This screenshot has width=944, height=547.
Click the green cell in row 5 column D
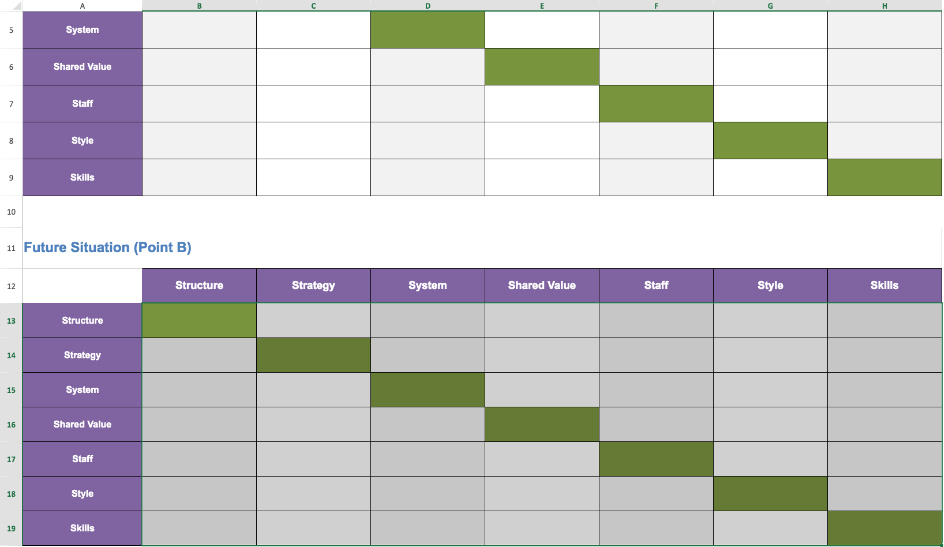click(427, 29)
